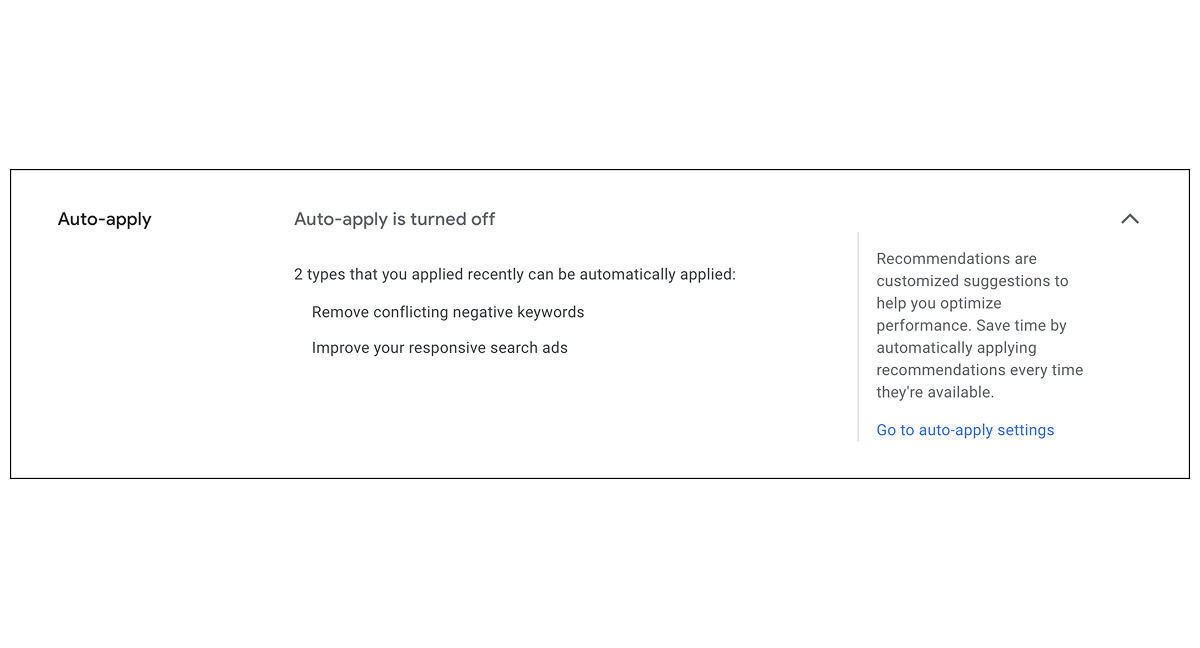Click the word "settings" in the blue link
This screenshot has height=648, width=1200.
click(1024, 430)
